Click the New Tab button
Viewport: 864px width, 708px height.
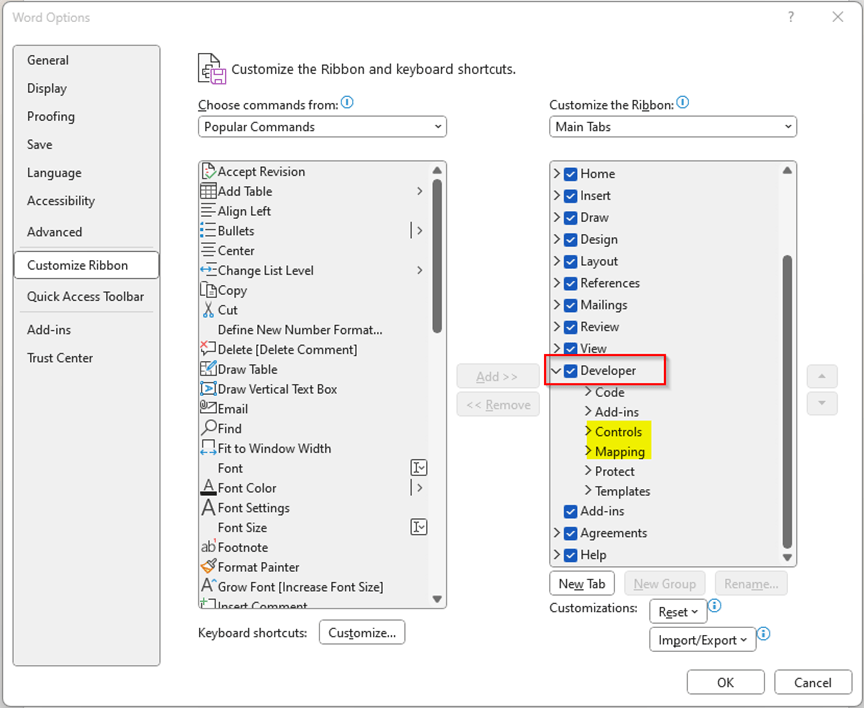pyautogui.click(x=581, y=583)
